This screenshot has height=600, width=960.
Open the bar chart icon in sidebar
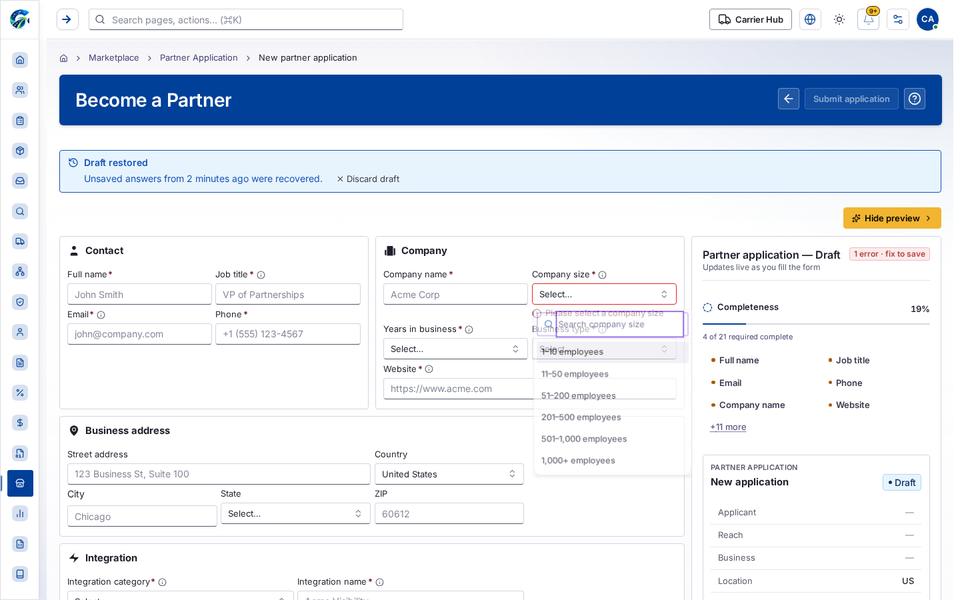[x=20, y=513]
